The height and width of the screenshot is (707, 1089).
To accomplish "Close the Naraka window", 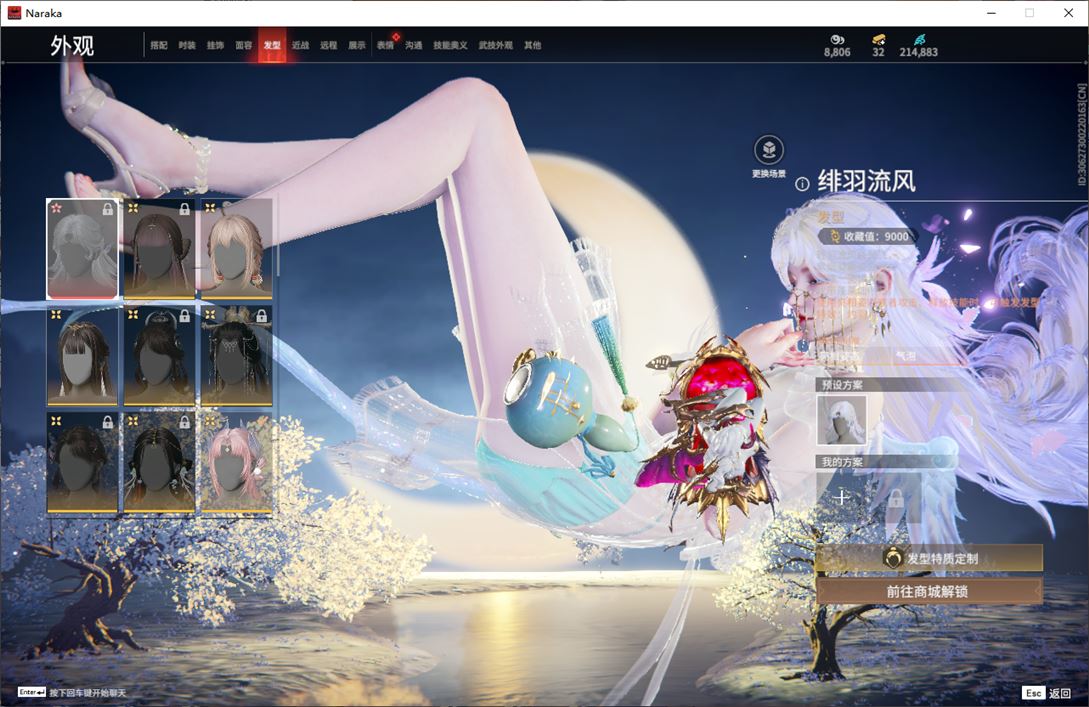I will pyautogui.click(x=1068, y=13).
